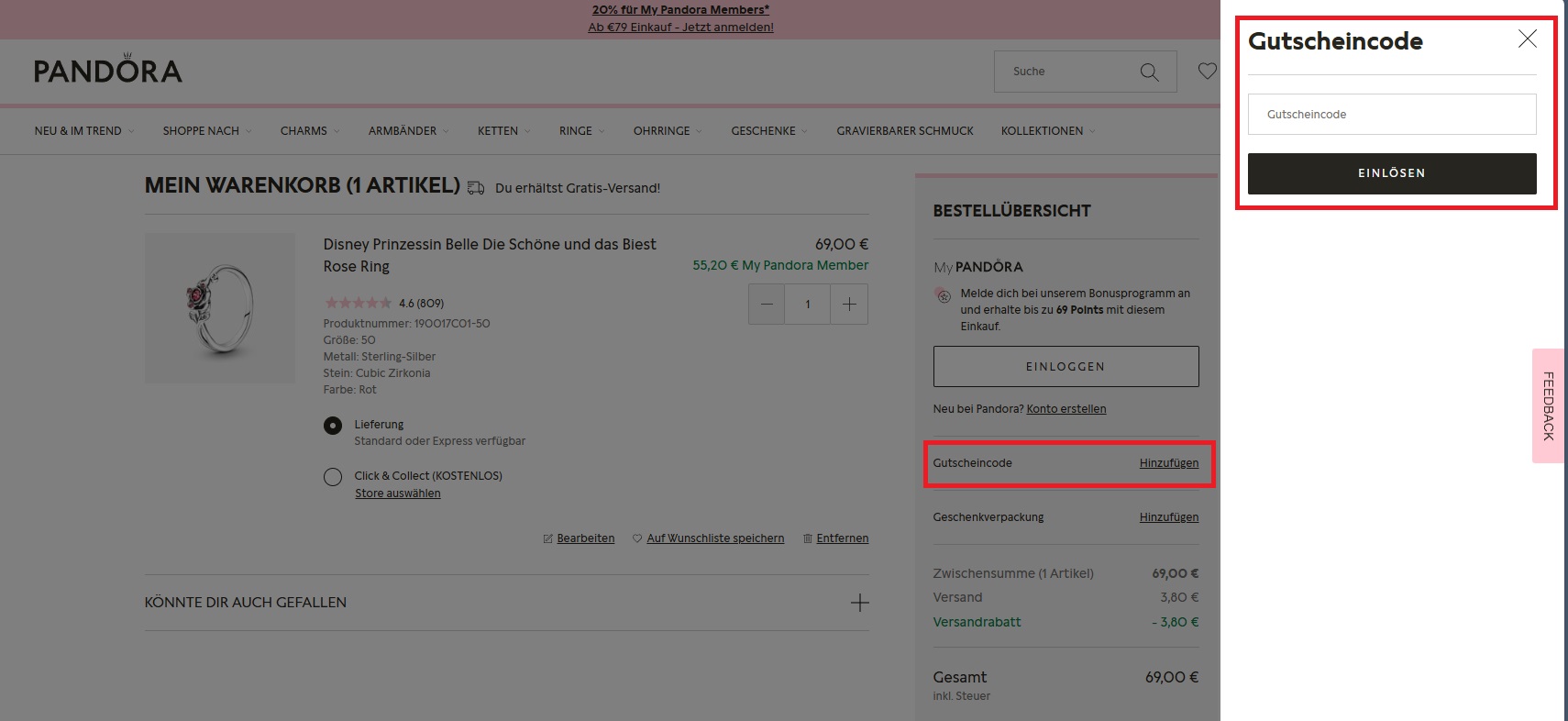
Task: Increase quantity with plus button
Action: [849, 304]
